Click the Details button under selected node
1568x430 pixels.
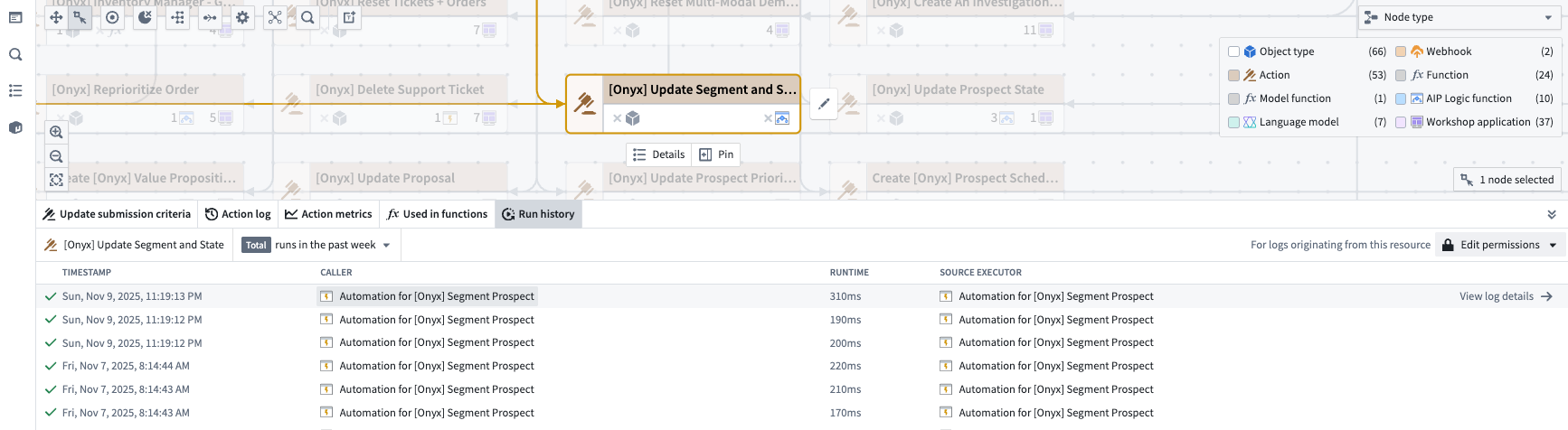[658, 154]
